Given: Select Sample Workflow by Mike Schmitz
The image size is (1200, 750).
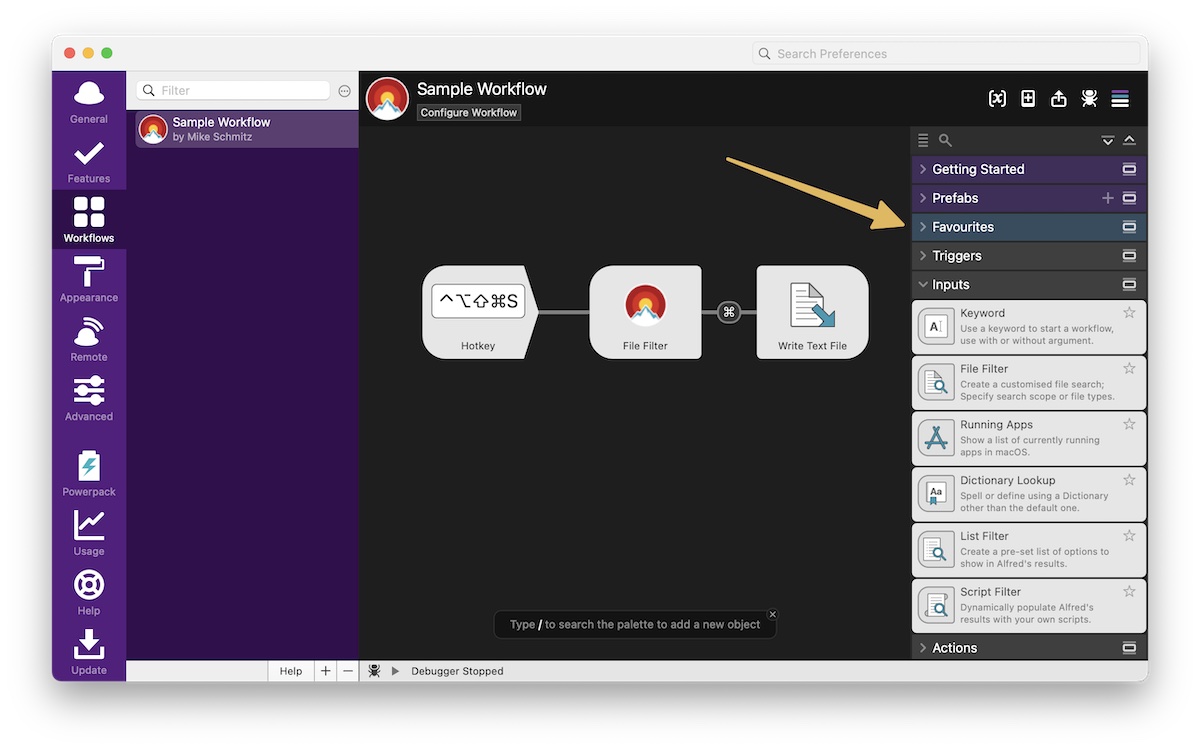Looking at the screenshot, I should point(247,129).
